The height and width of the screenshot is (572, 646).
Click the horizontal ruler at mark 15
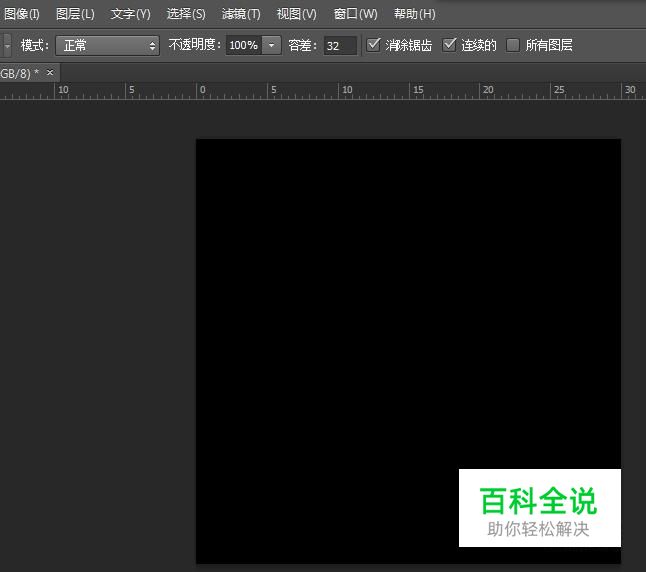click(x=418, y=91)
